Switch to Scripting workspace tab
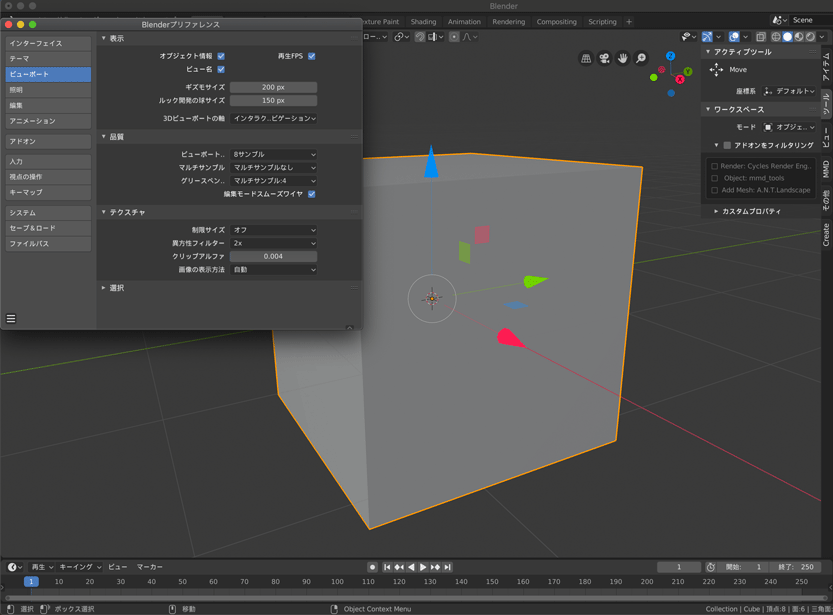The image size is (833, 615). pyautogui.click(x=602, y=22)
